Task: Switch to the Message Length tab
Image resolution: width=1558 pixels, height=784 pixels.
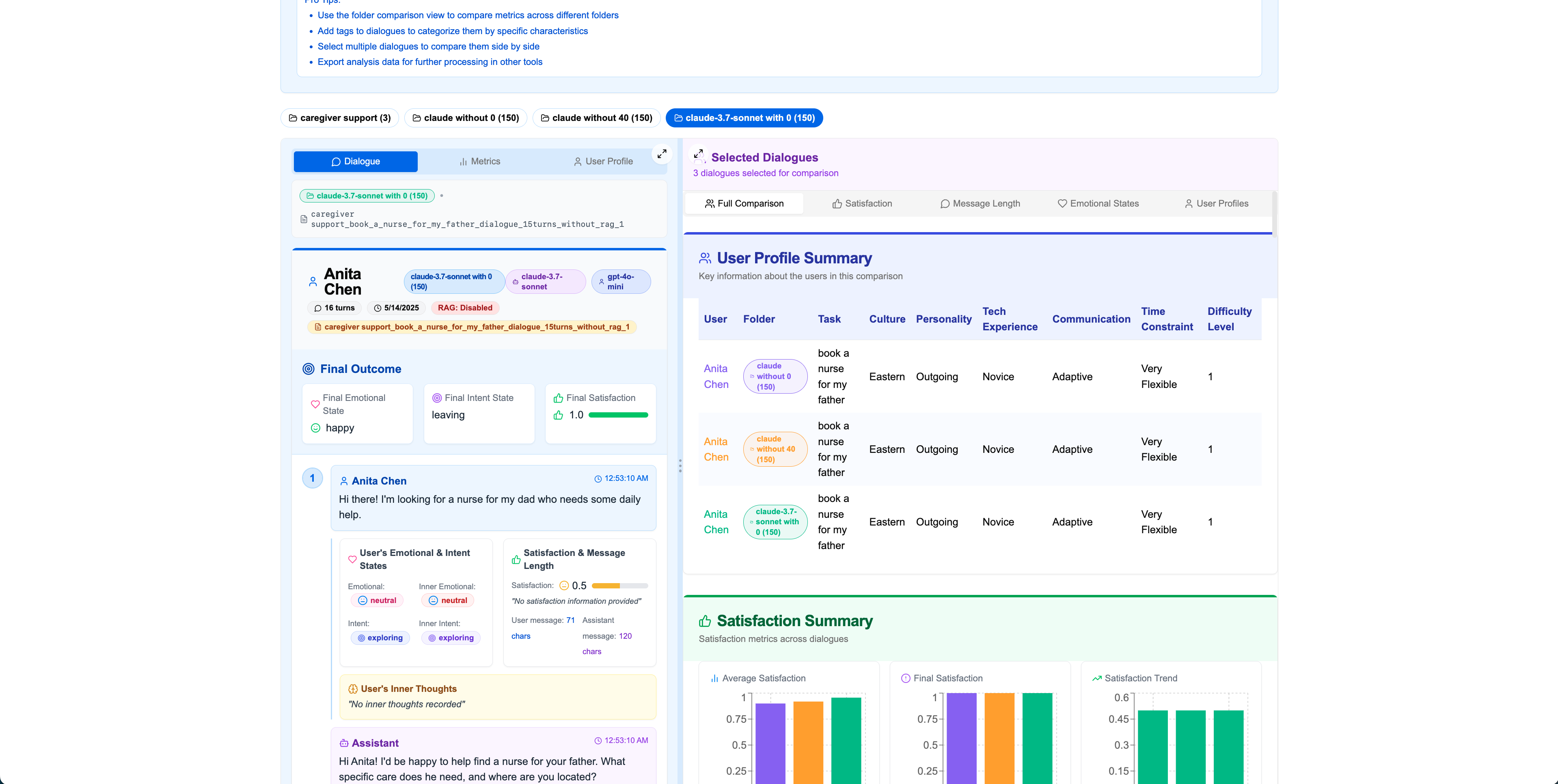Action: [980, 204]
